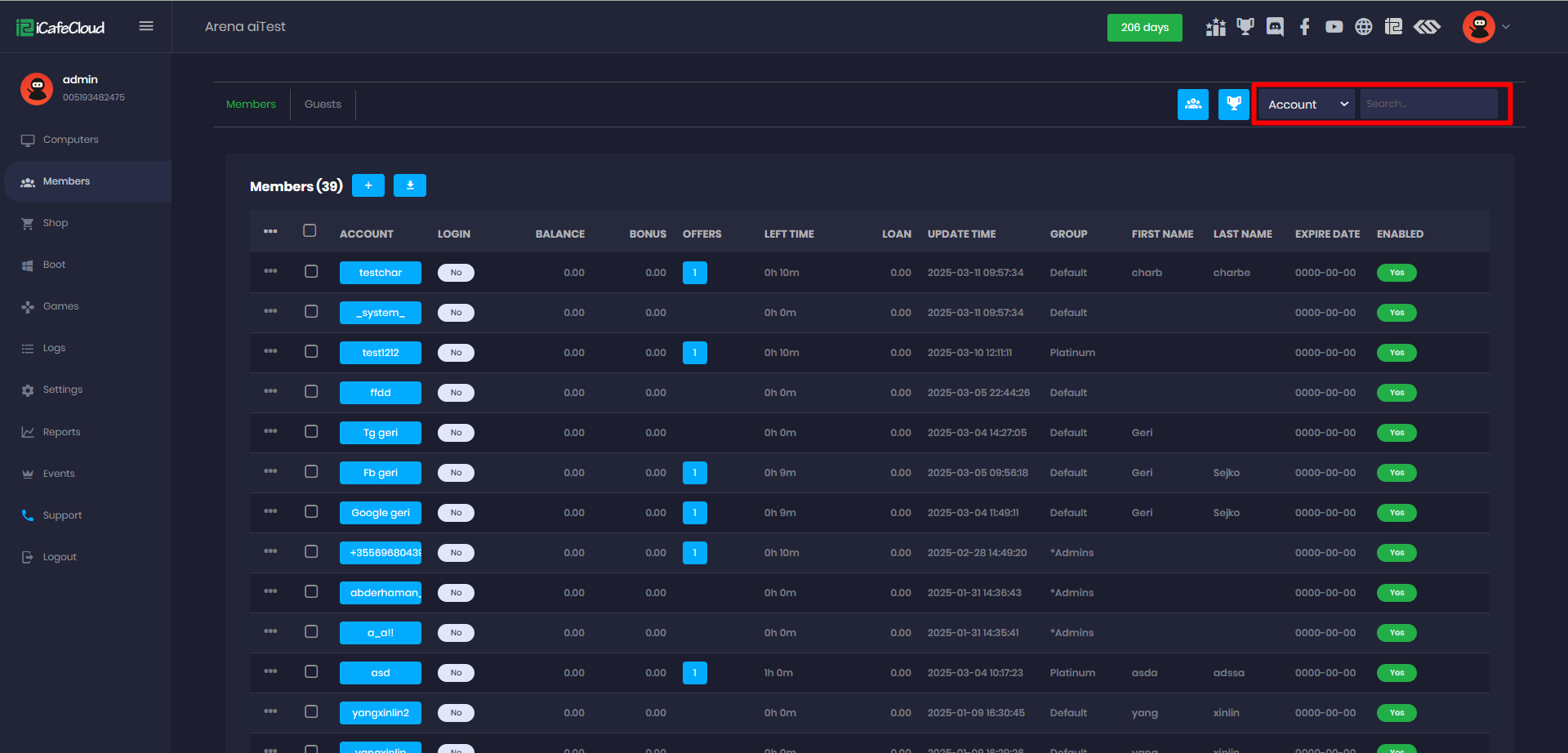The height and width of the screenshot is (753, 1568).
Task: Click the 206 days license button
Action: (x=1144, y=27)
